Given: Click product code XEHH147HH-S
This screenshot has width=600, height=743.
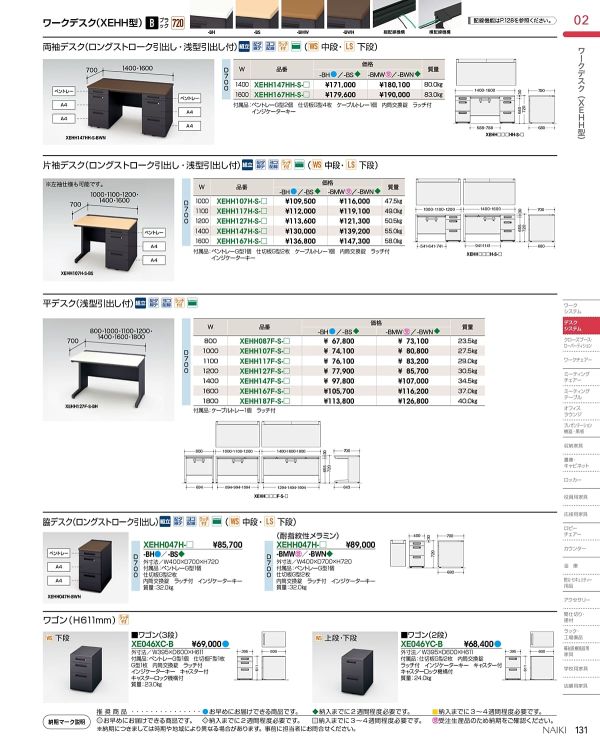Looking at the screenshot, I should coord(277,87).
